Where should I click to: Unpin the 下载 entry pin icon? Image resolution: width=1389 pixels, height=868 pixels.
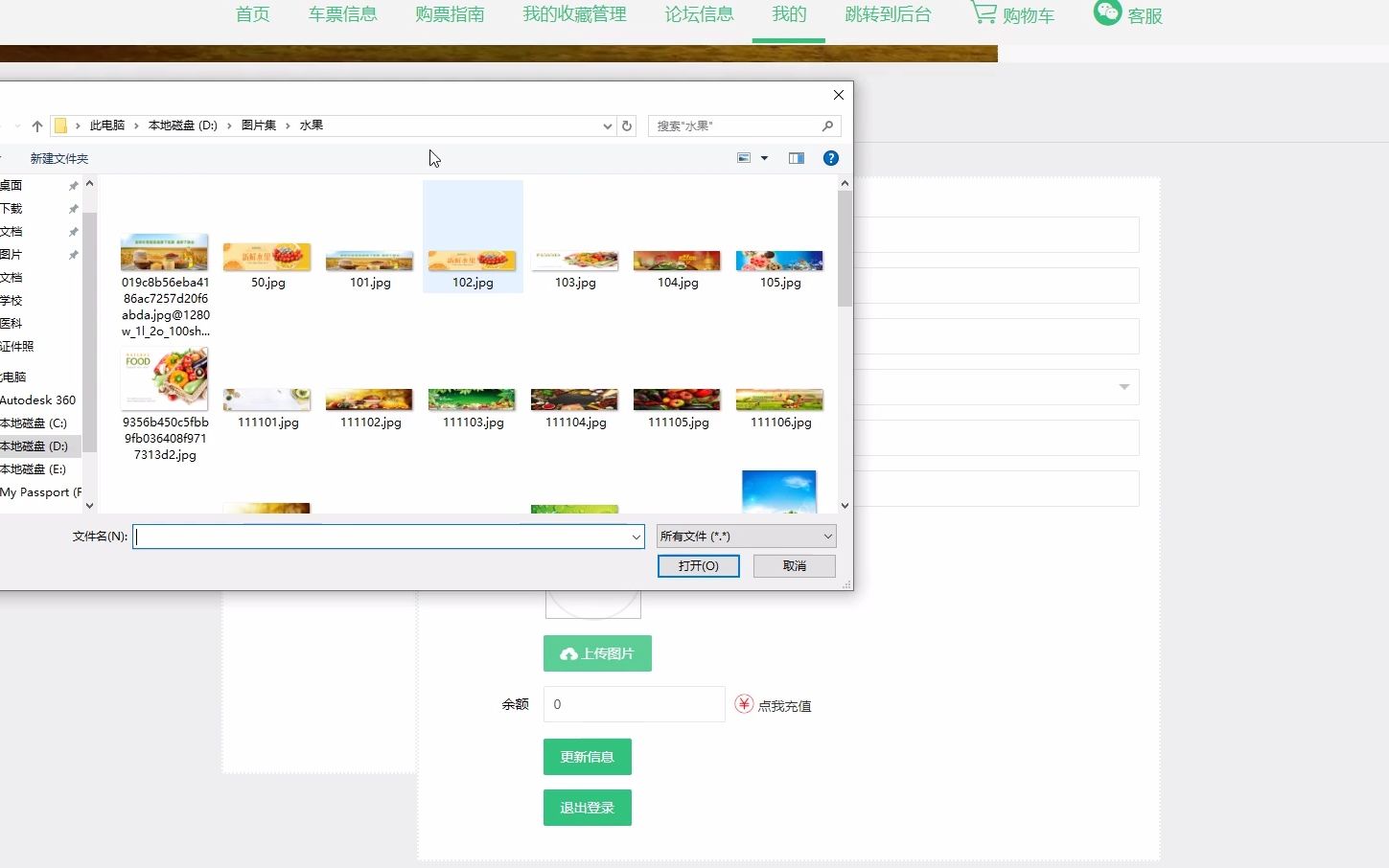coord(72,208)
